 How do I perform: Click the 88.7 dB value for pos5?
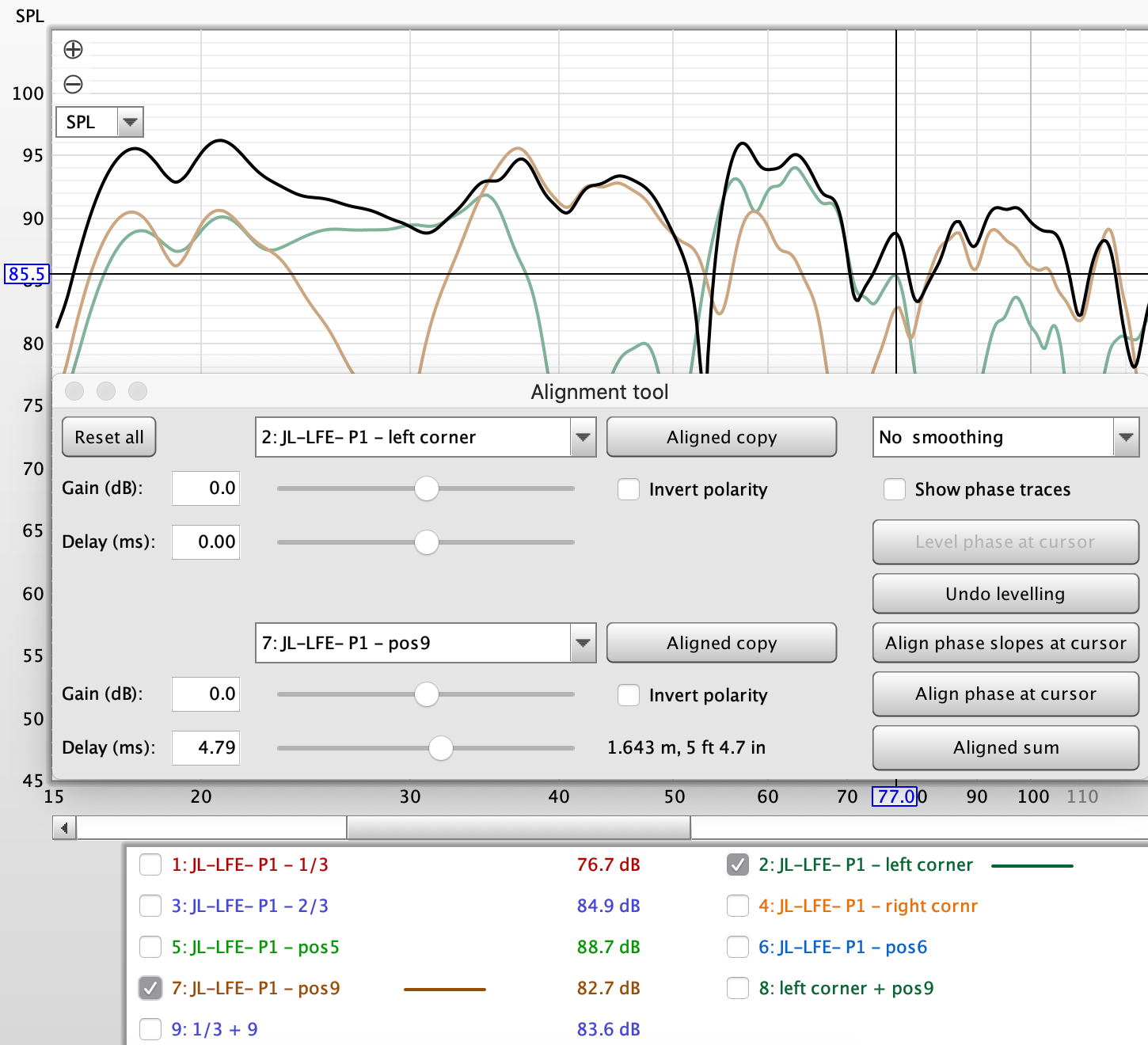coord(608,947)
